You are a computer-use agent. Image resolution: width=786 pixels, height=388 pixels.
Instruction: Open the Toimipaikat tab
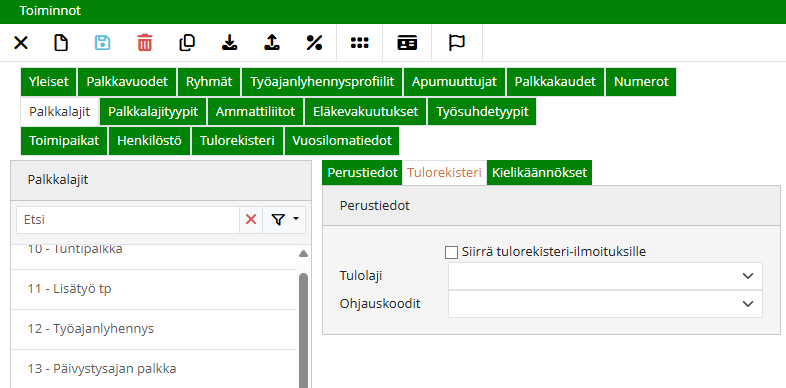point(64,141)
